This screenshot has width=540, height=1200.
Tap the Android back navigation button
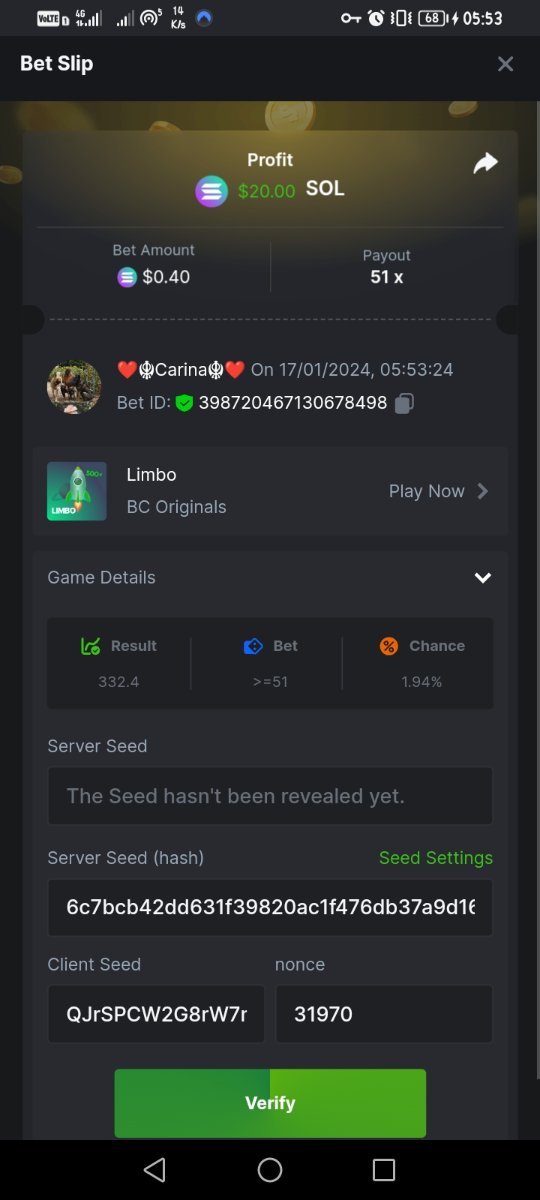click(154, 1170)
